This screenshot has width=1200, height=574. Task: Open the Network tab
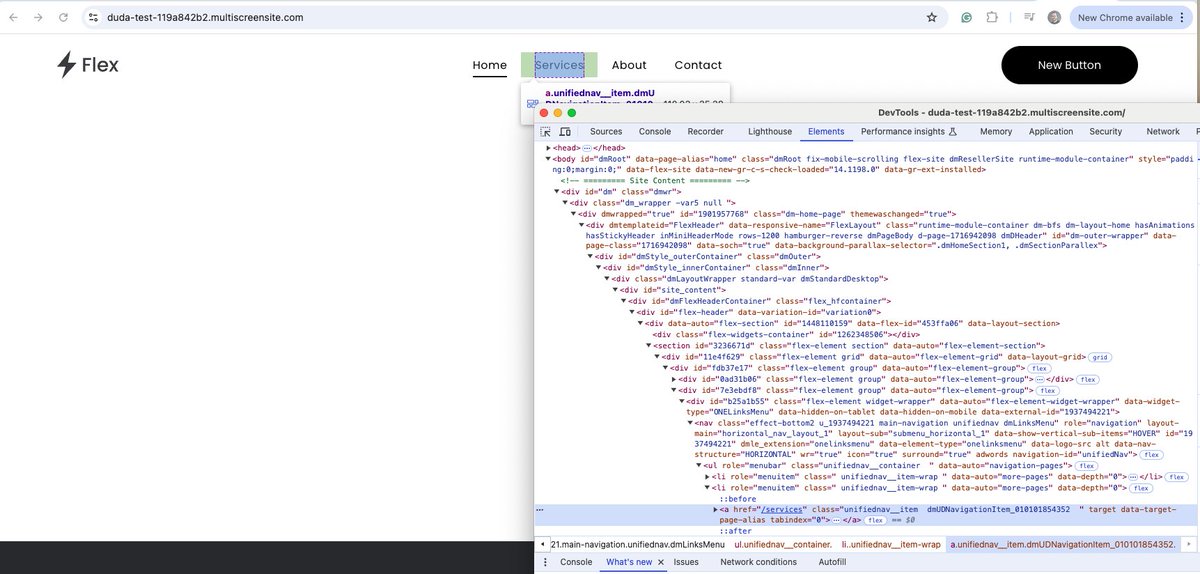[1163, 131]
